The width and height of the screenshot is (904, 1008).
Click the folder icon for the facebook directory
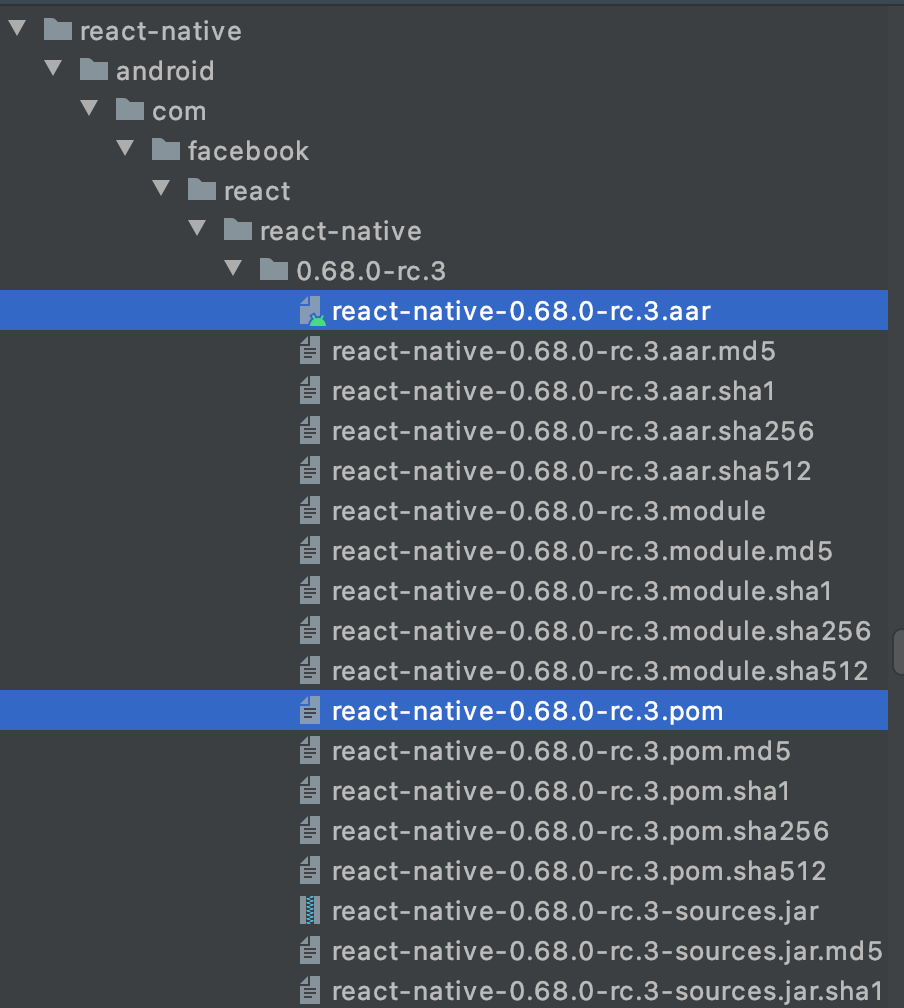(166, 151)
